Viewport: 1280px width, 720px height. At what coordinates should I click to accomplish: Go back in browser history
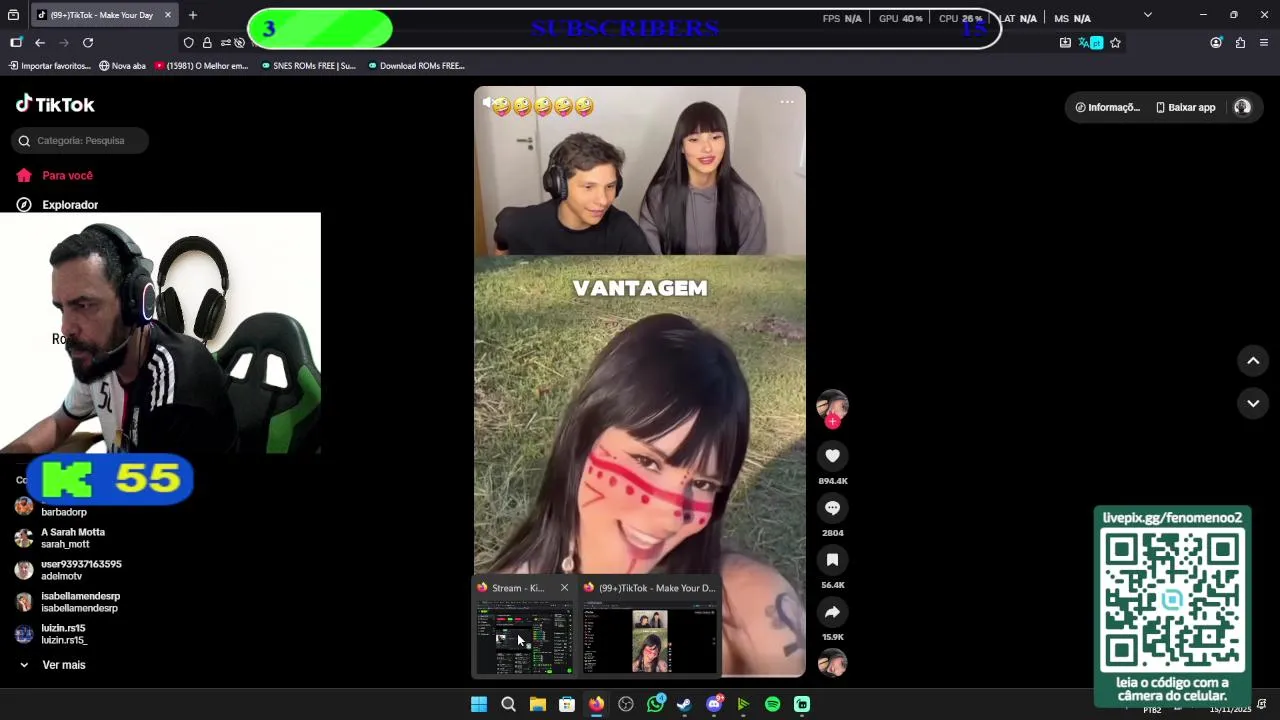click(40, 43)
